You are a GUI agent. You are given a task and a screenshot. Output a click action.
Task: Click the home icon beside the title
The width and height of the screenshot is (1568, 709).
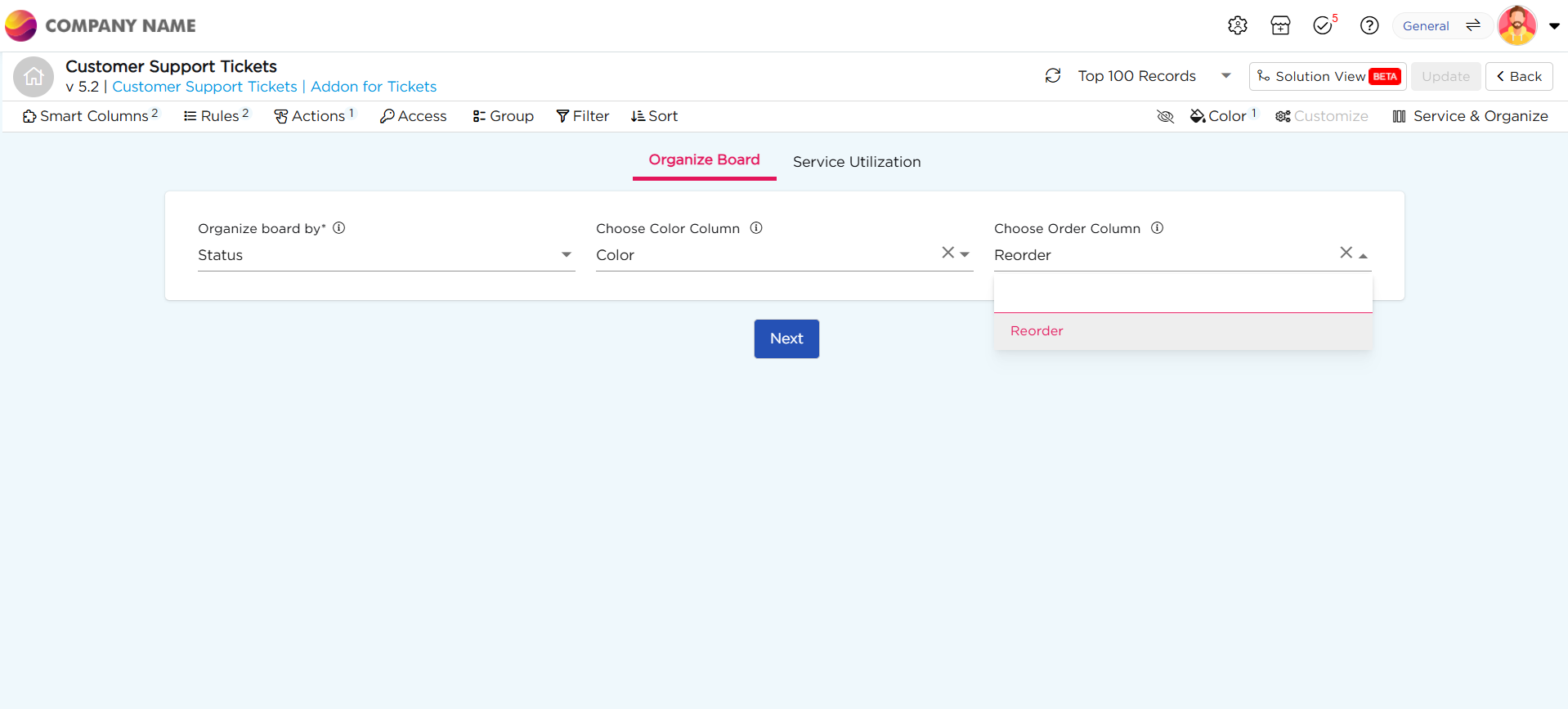(34, 77)
